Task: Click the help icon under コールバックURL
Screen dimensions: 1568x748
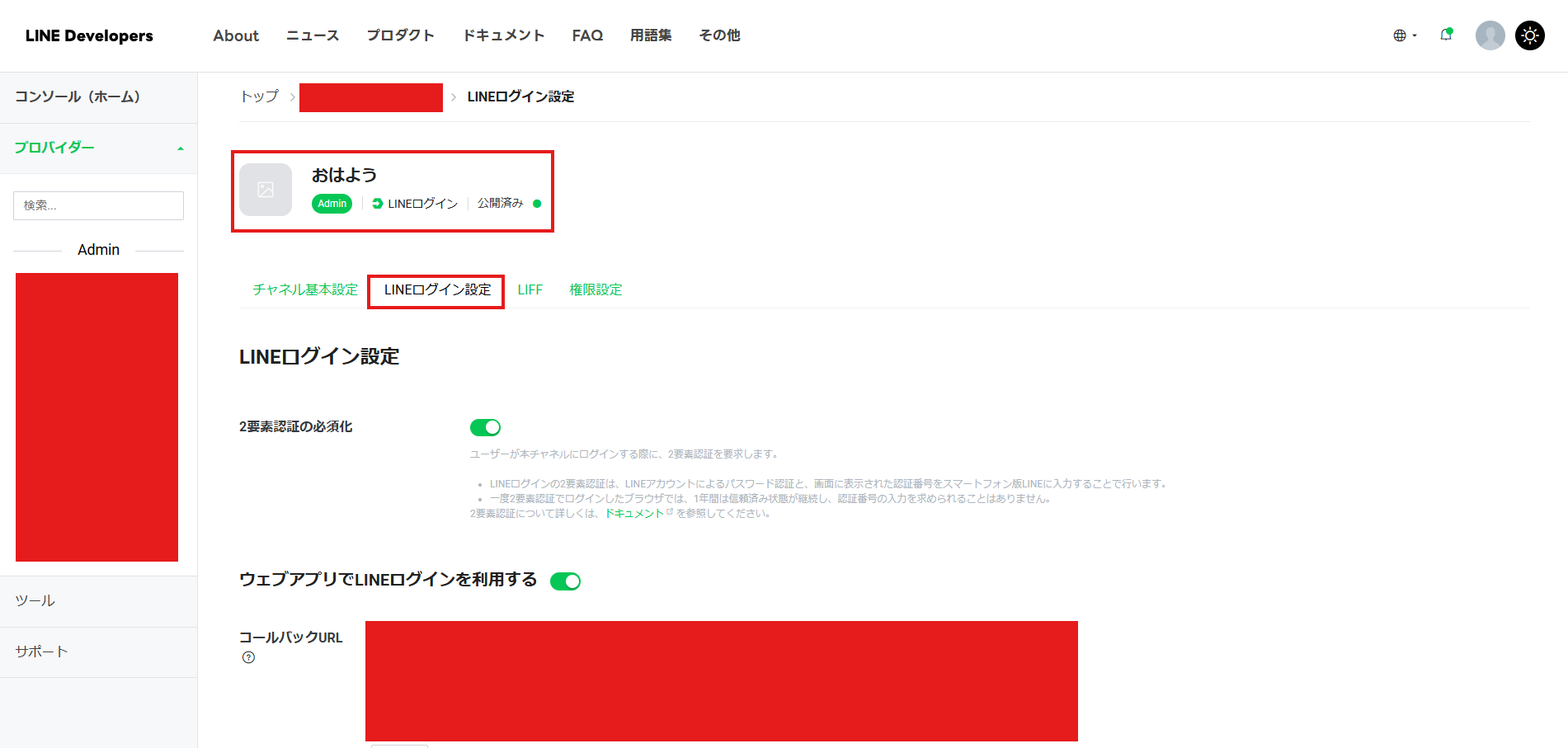Action: (248, 657)
